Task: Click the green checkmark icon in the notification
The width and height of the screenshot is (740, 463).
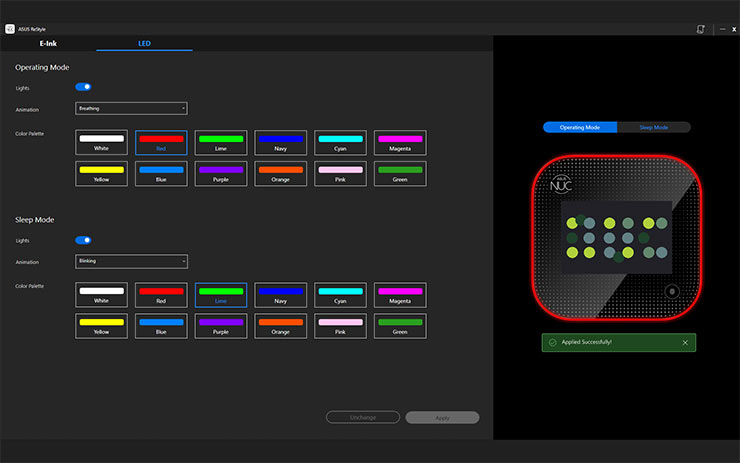Action: [552, 342]
